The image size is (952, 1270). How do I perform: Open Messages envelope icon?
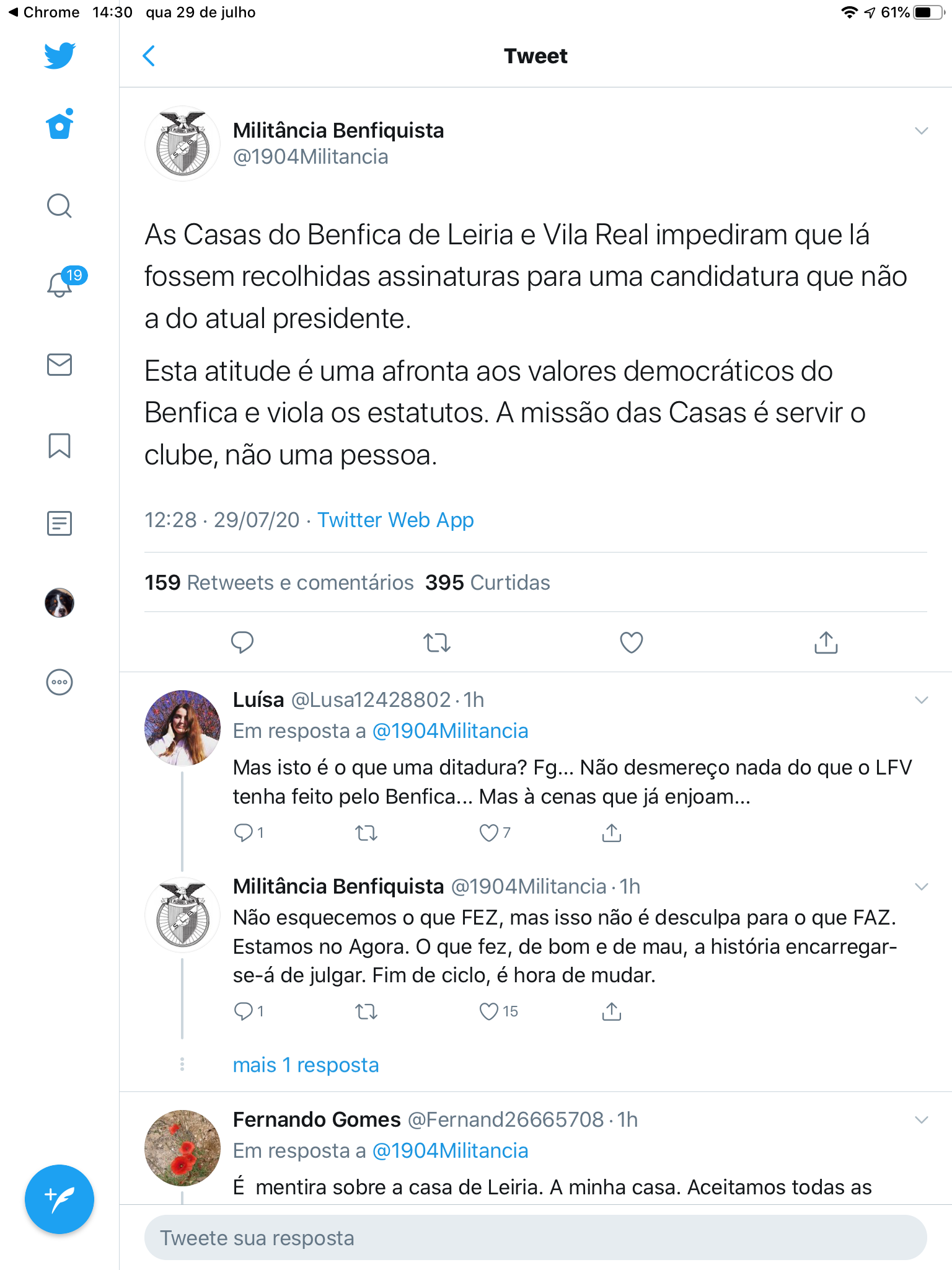tap(59, 365)
